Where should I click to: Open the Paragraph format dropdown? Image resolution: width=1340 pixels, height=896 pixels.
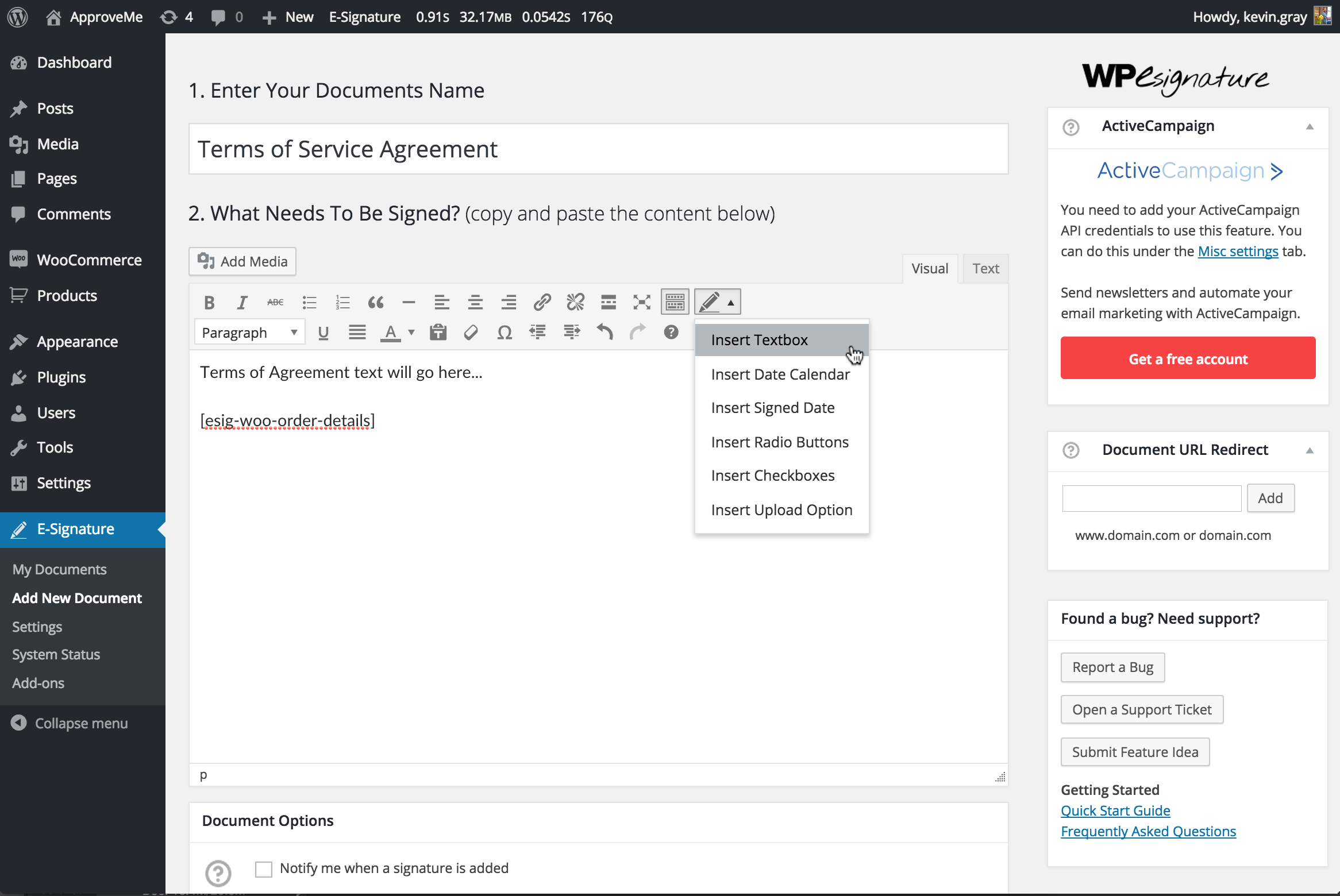click(249, 332)
